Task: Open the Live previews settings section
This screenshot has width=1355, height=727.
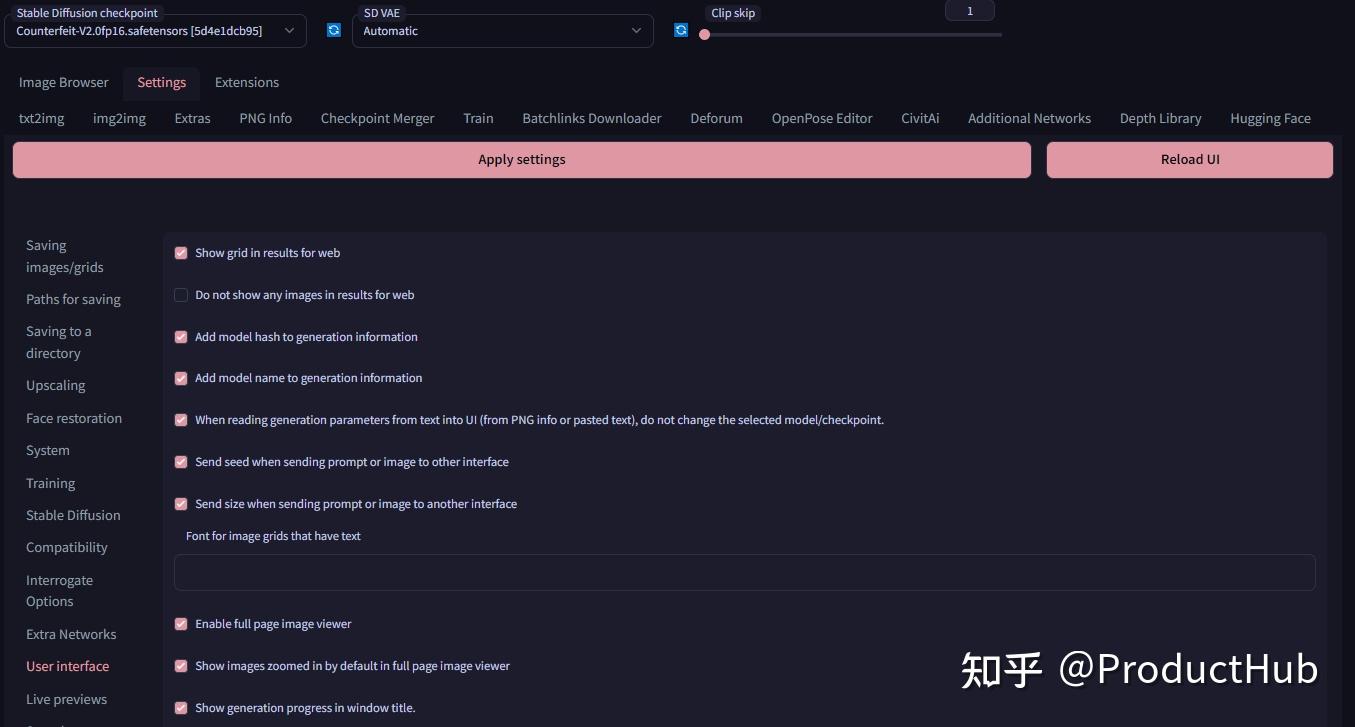Action: click(x=66, y=699)
